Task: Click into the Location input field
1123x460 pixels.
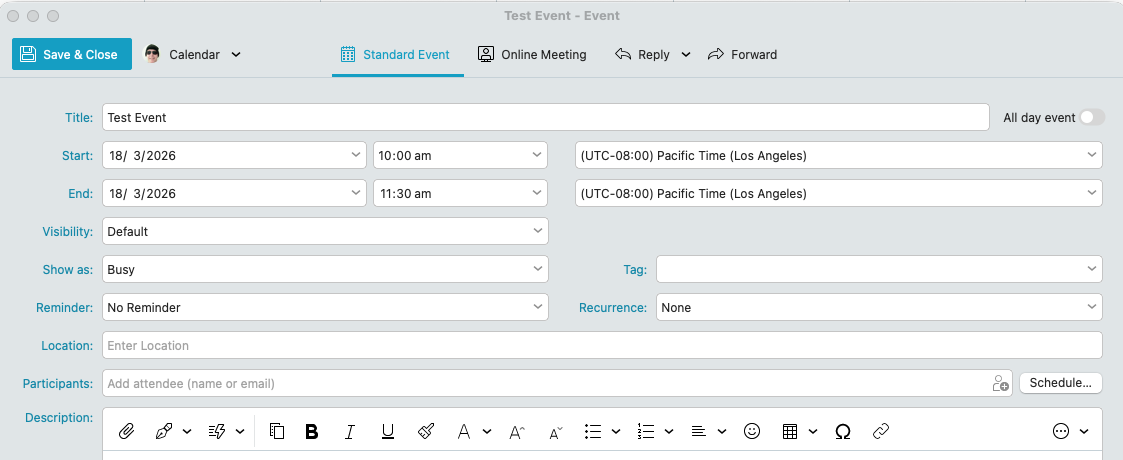Action: coord(600,345)
